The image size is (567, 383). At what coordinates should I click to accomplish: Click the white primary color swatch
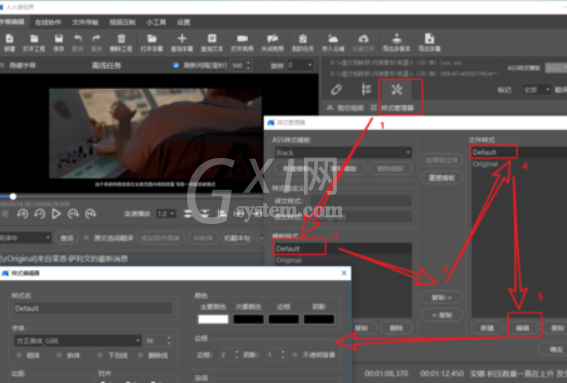pyautogui.click(x=213, y=319)
